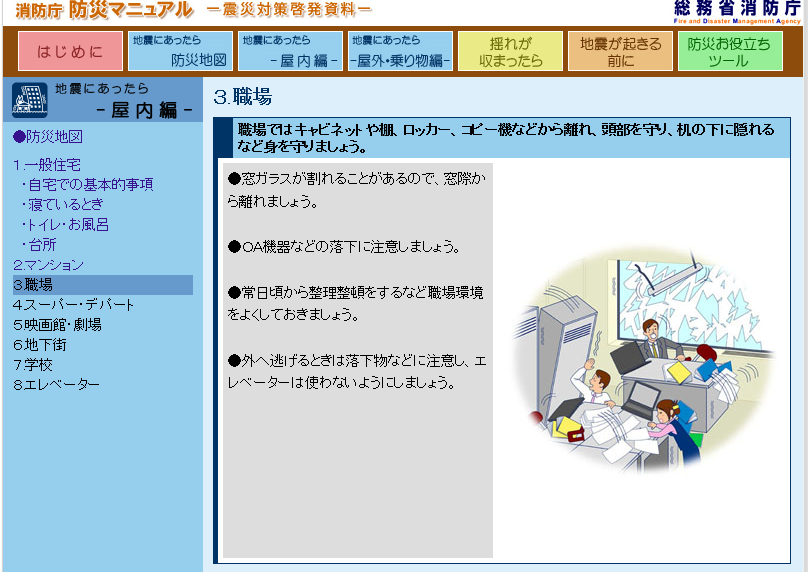The width and height of the screenshot is (808, 572).
Task: Open the 屋内編 top navigation tab
Action: click(290, 51)
